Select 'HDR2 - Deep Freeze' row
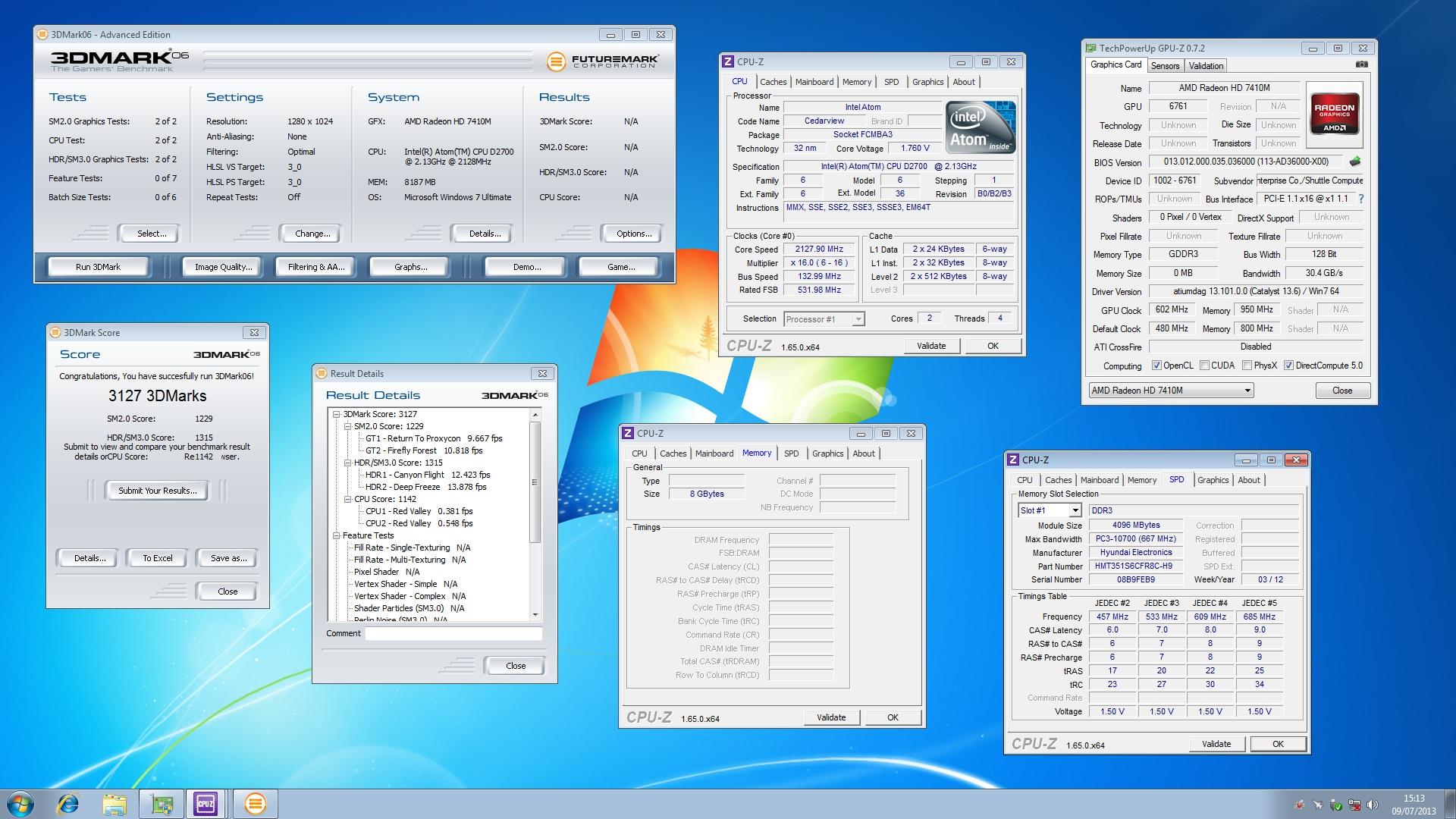The height and width of the screenshot is (819, 1456). (425, 487)
